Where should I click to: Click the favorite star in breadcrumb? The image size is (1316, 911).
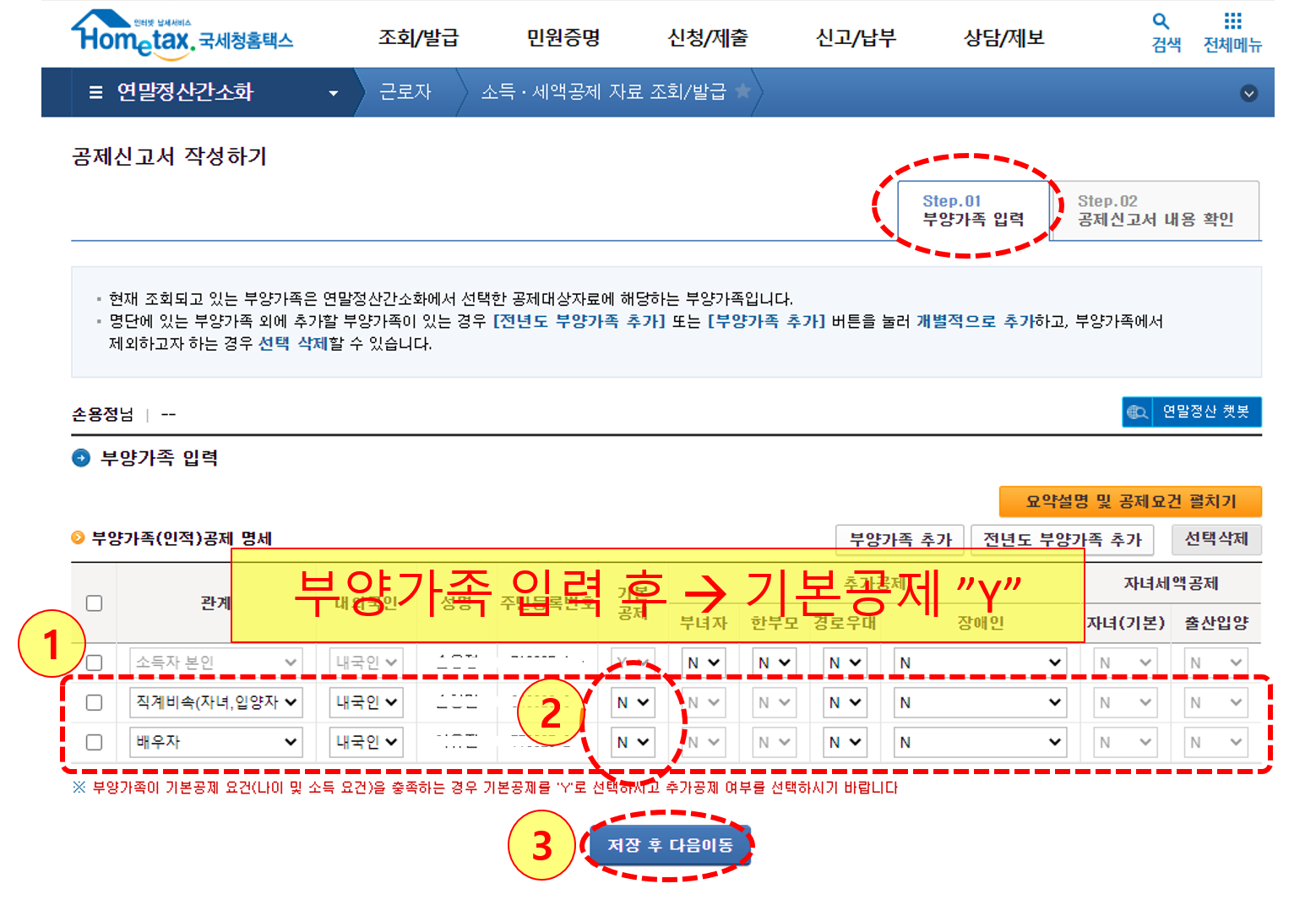[x=742, y=90]
